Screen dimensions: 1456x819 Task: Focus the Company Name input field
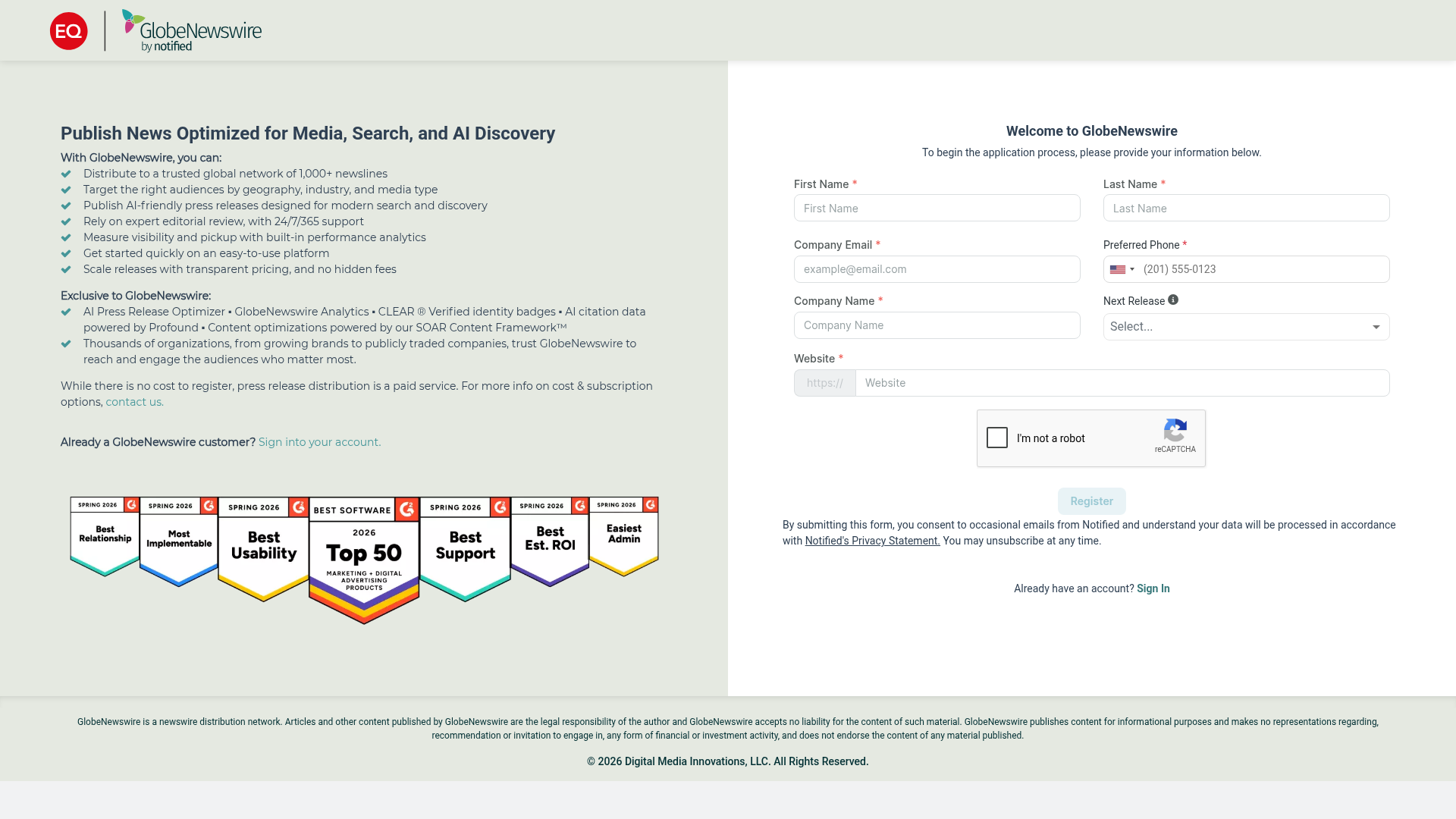(937, 325)
